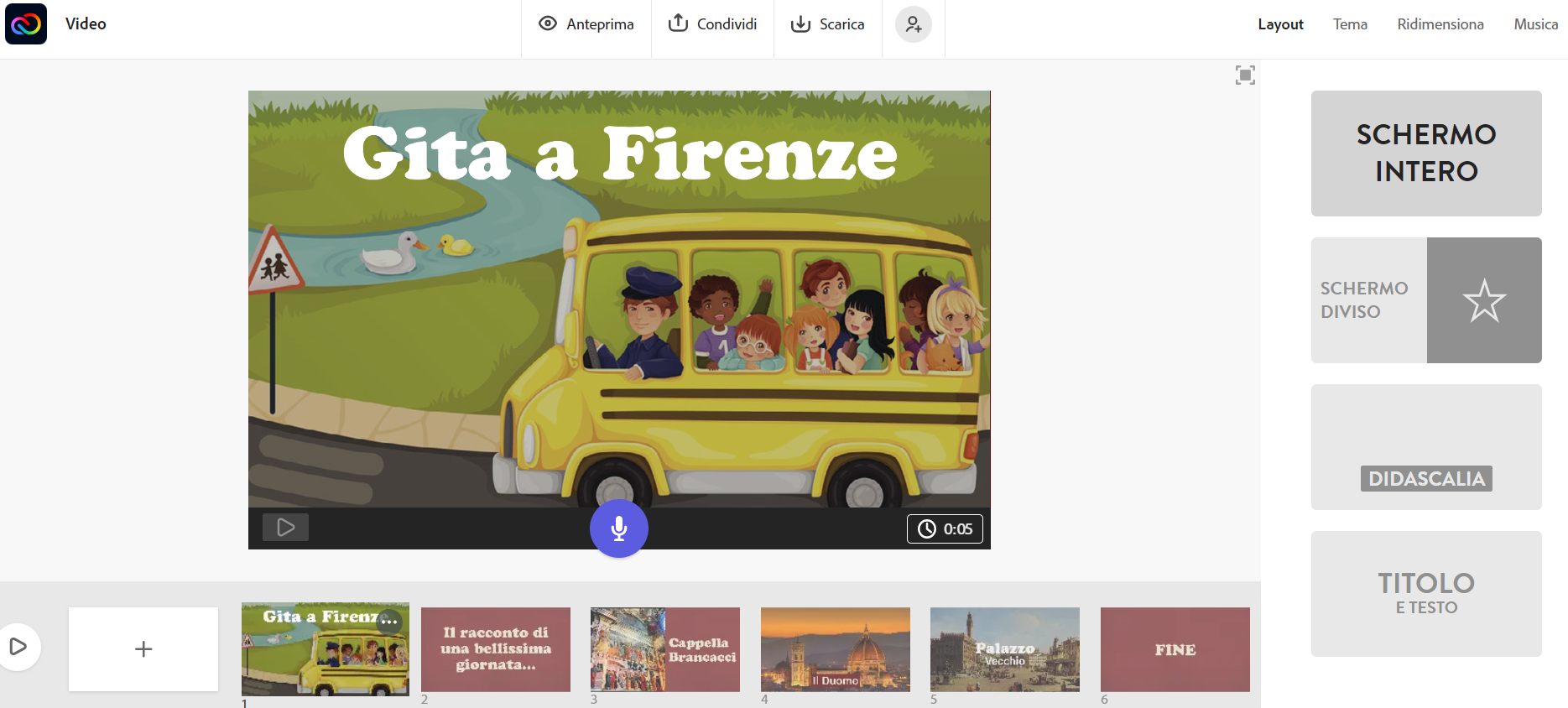Click the Condividi share button
Screen dimensions: 1568x708
[712, 24]
